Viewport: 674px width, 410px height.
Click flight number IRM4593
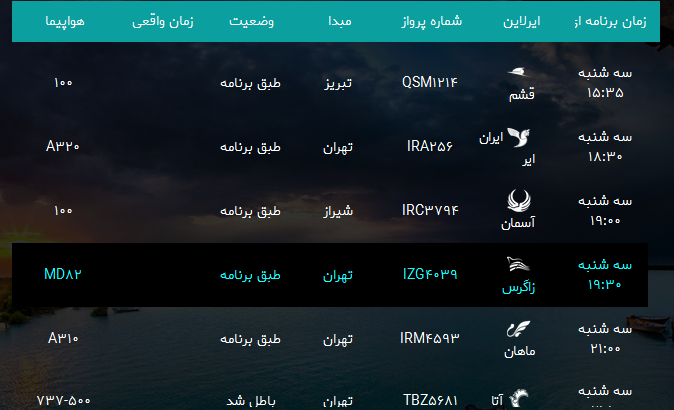(430, 338)
